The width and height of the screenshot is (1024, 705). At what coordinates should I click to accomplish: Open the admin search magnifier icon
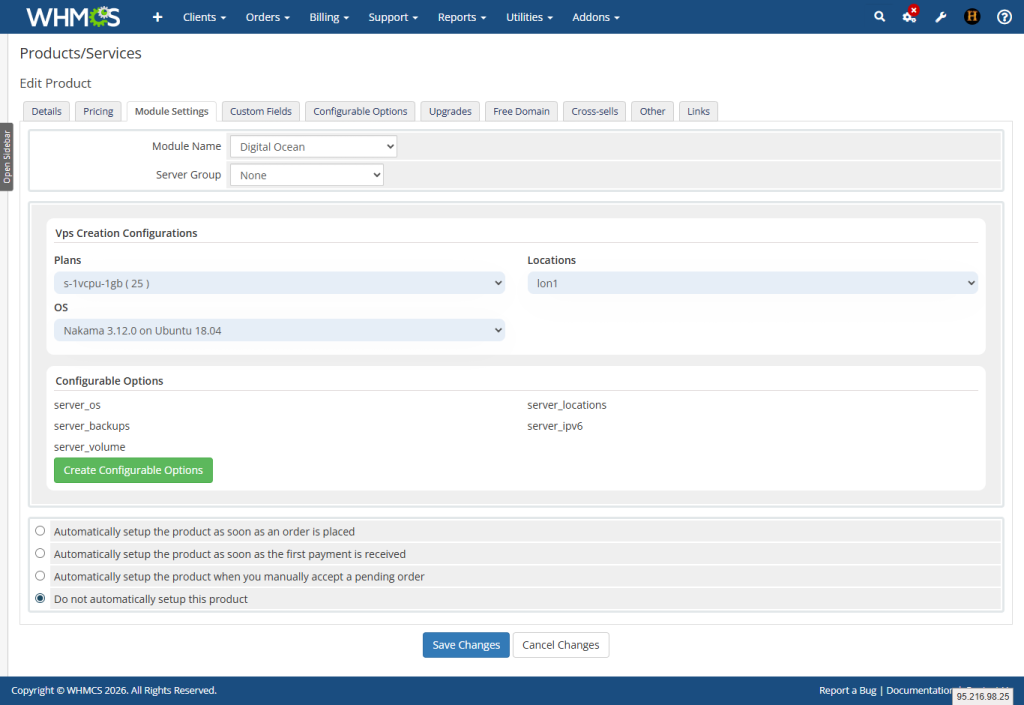click(x=879, y=16)
